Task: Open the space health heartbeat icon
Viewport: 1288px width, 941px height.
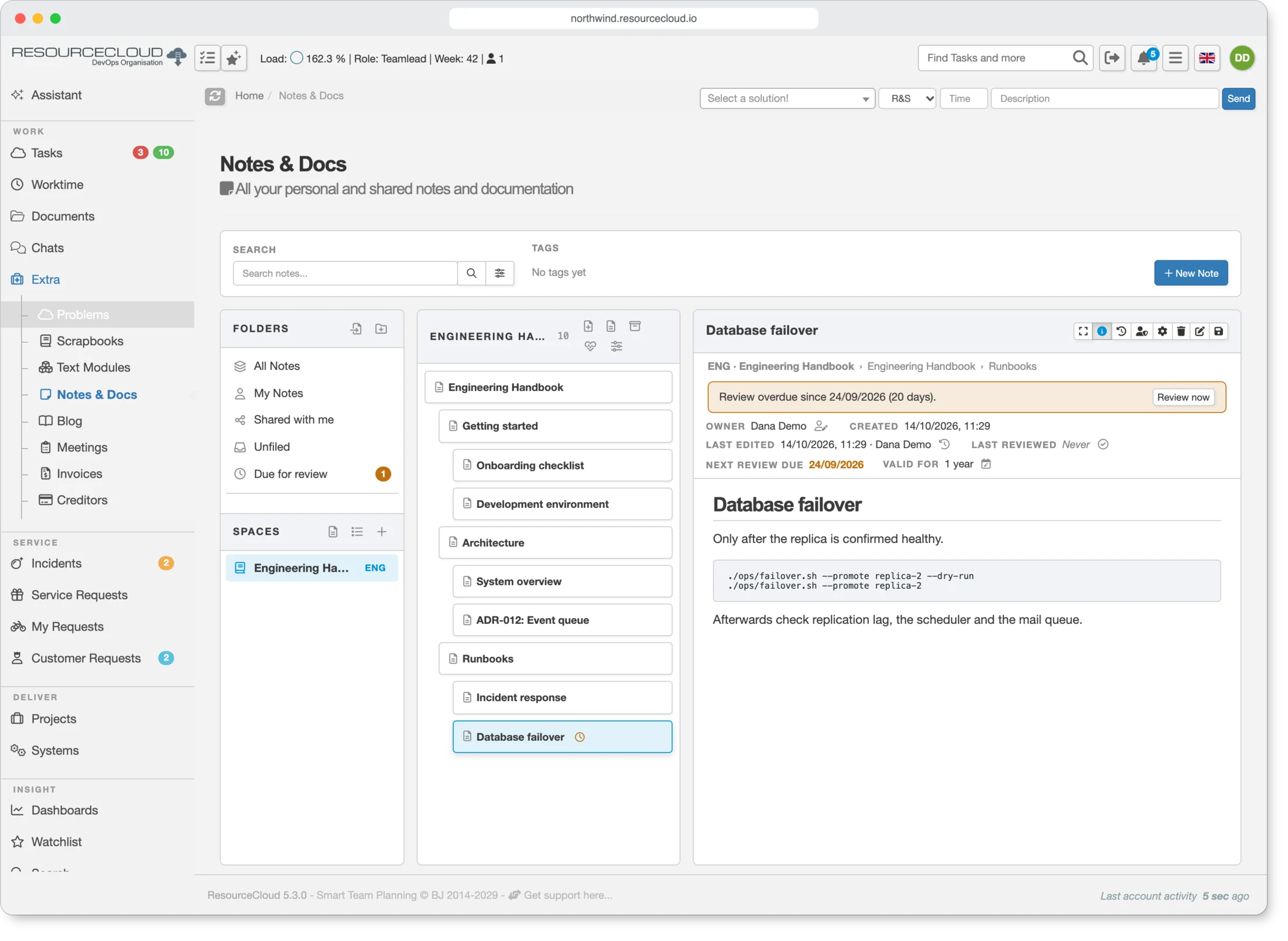Action: click(x=590, y=346)
